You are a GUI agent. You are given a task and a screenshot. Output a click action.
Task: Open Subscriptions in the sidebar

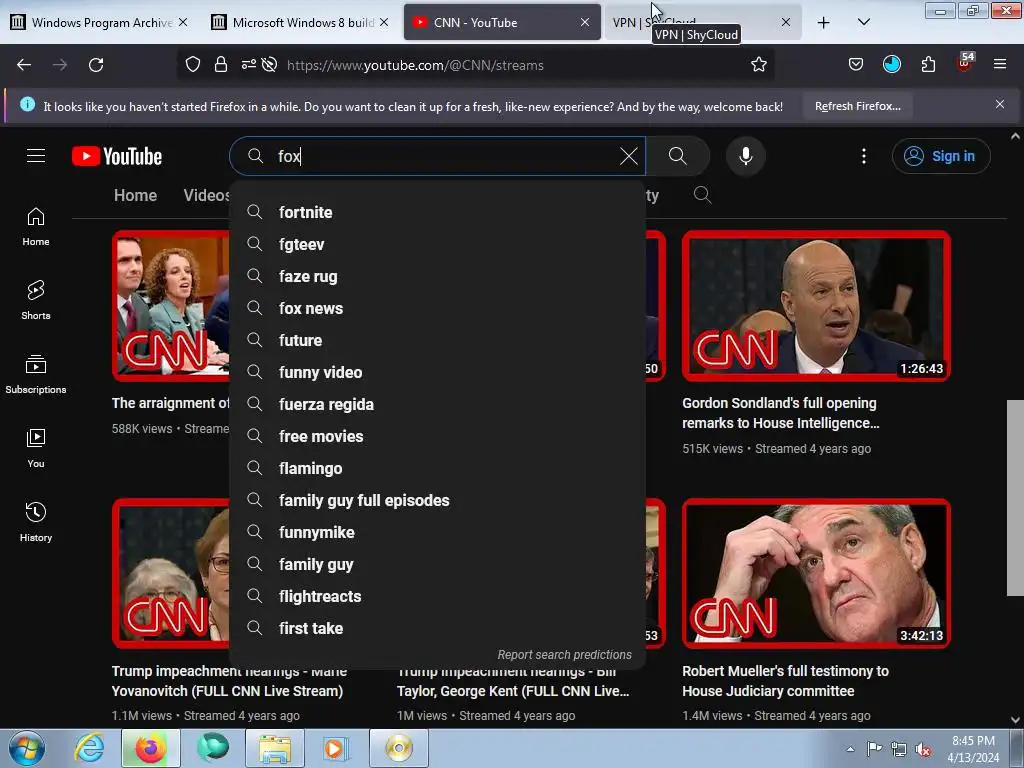click(x=36, y=374)
